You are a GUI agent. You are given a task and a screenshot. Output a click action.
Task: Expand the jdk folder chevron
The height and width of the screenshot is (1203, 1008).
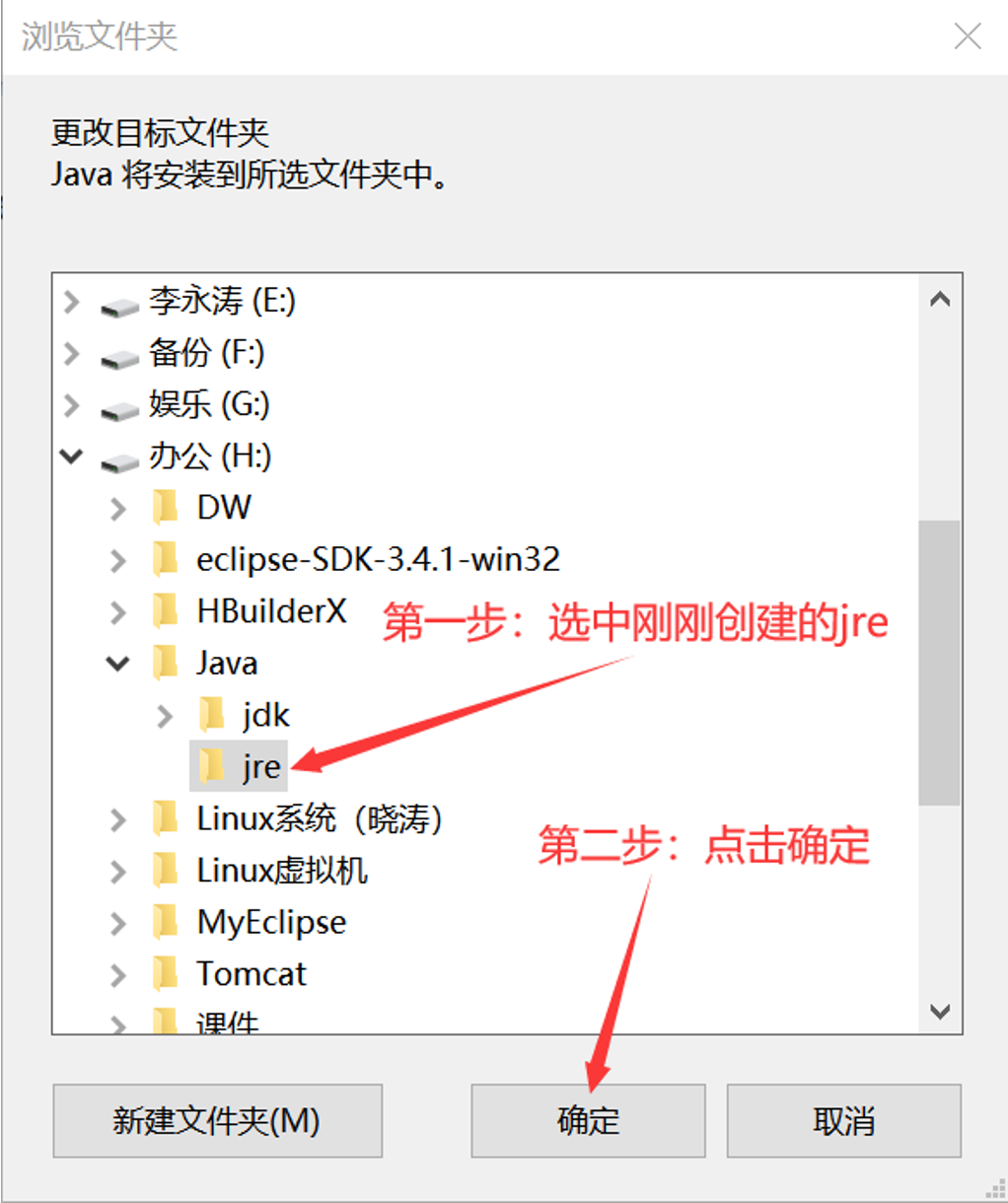pos(165,716)
